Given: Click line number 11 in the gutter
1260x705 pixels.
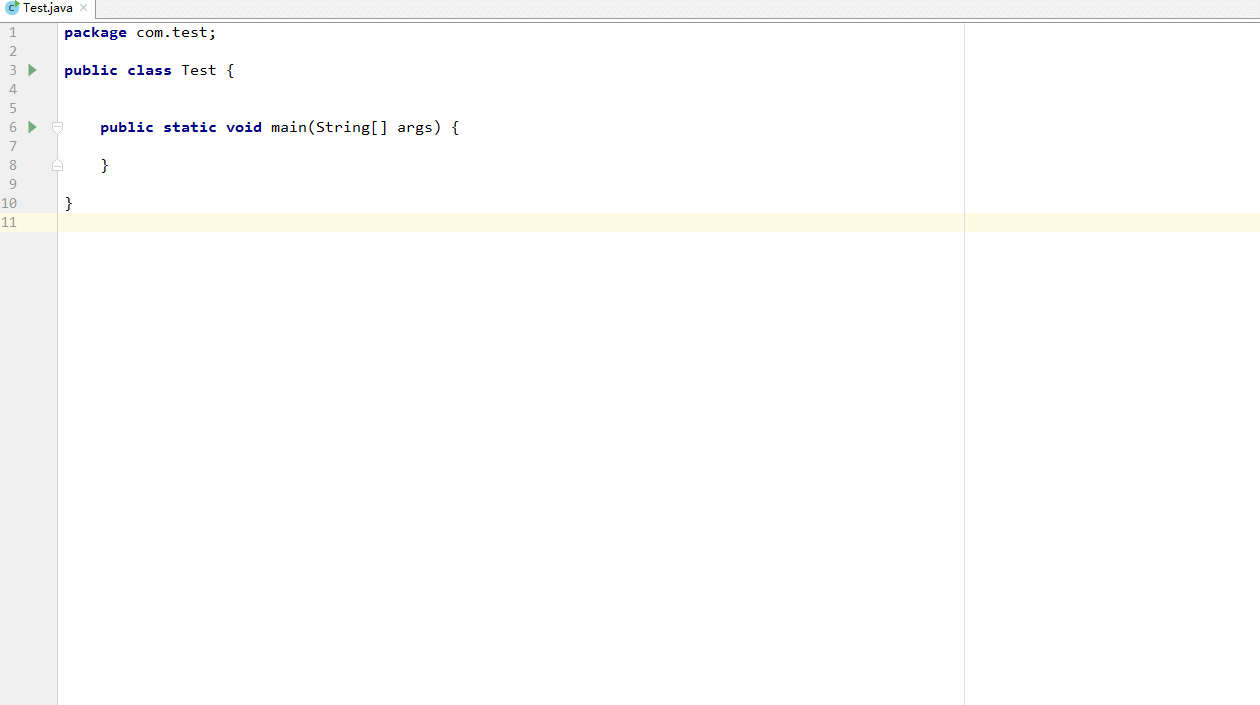Looking at the screenshot, I should pyautogui.click(x=9, y=222).
